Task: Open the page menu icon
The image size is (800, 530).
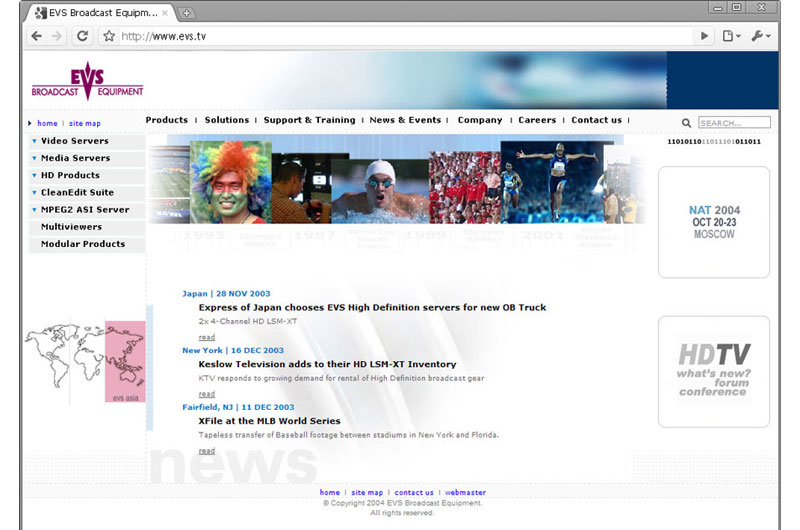Action: coord(731,36)
